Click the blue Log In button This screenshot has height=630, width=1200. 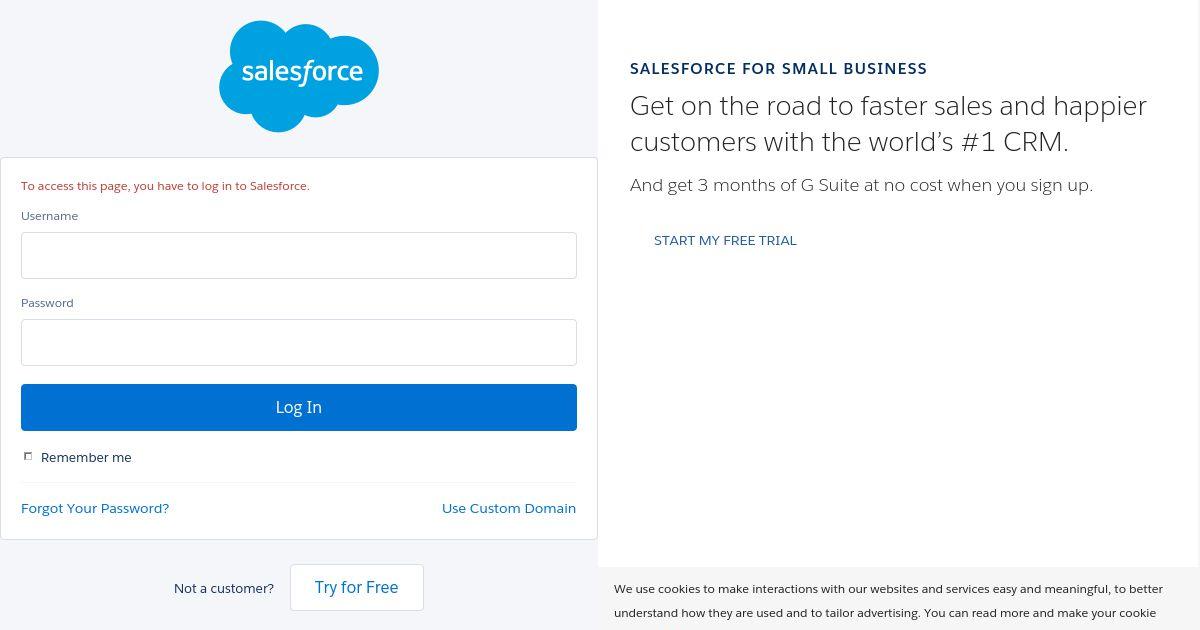click(x=299, y=407)
